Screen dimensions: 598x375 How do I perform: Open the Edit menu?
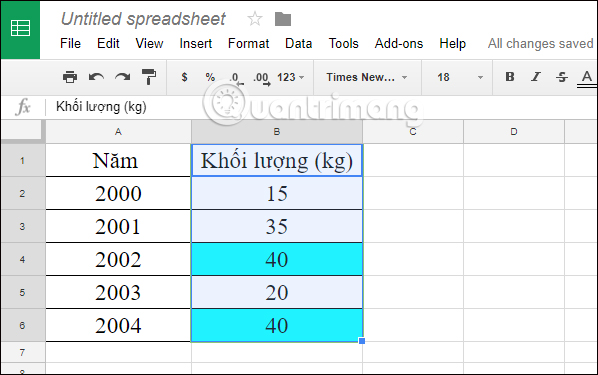tap(108, 43)
